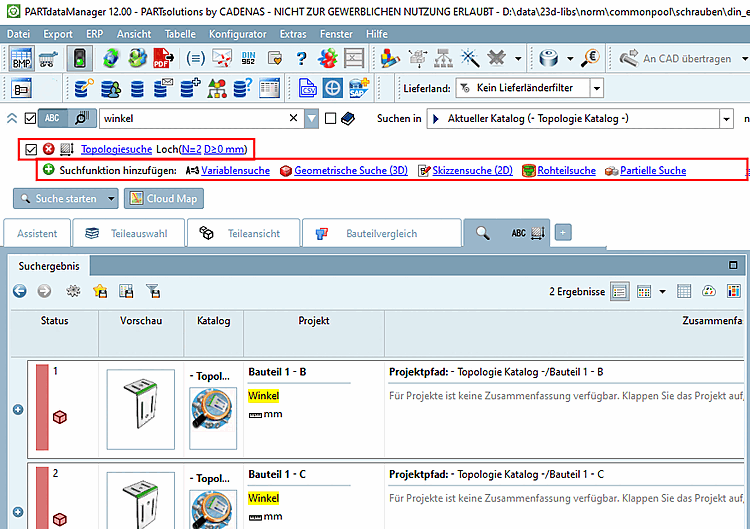Switch to list view in results toolbar

619,291
